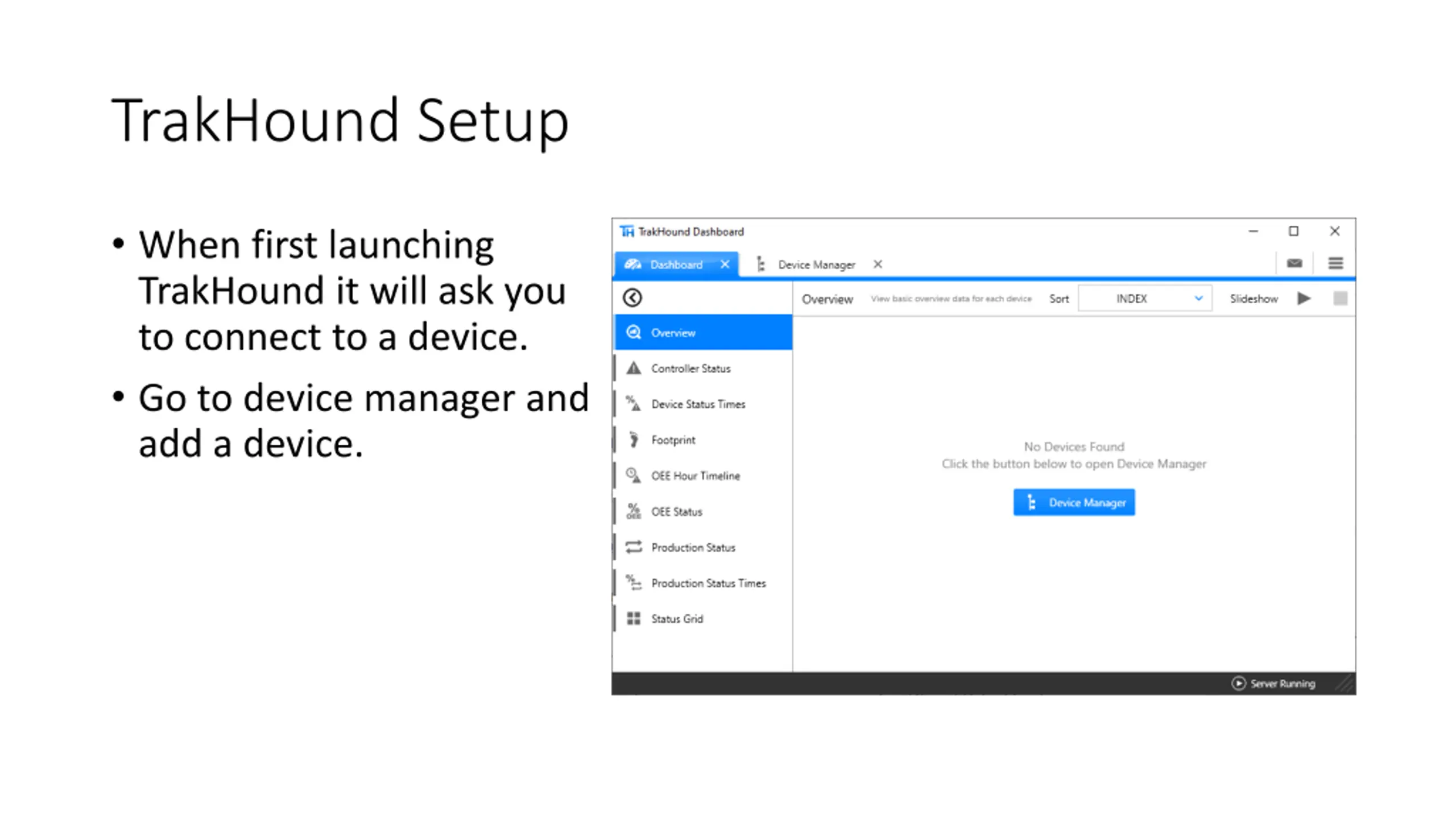Open Status Grid view
Viewport: 1456px width, 819px height.
click(703, 618)
